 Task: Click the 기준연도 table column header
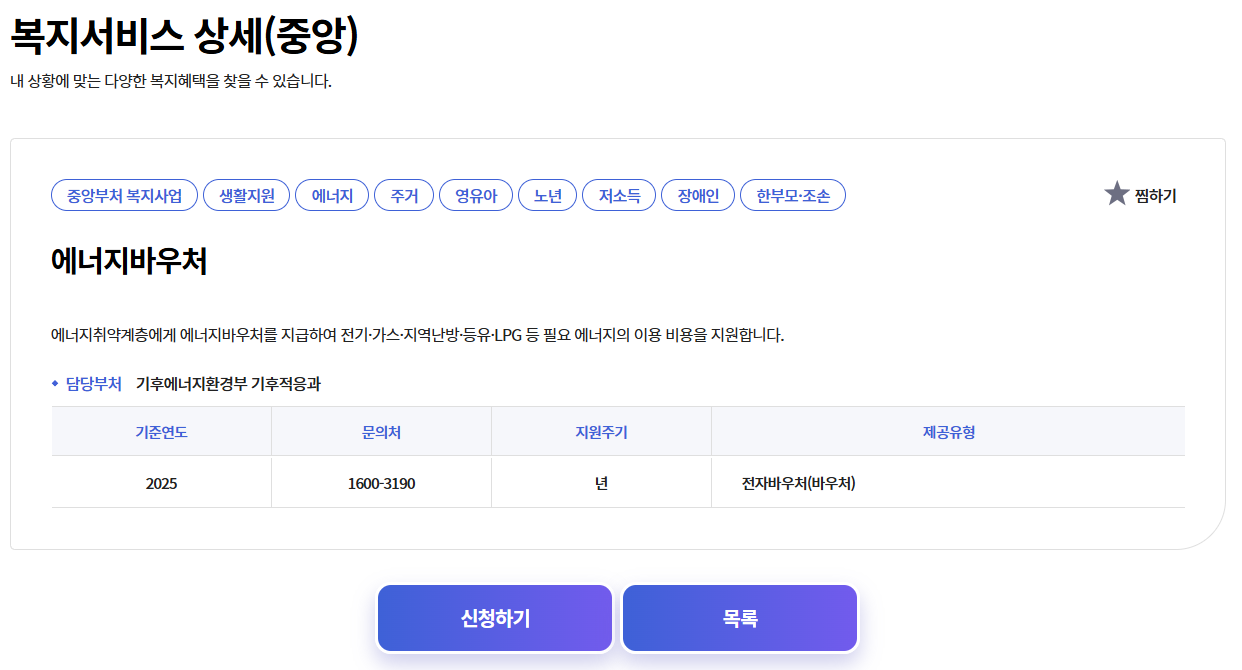click(160, 430)
